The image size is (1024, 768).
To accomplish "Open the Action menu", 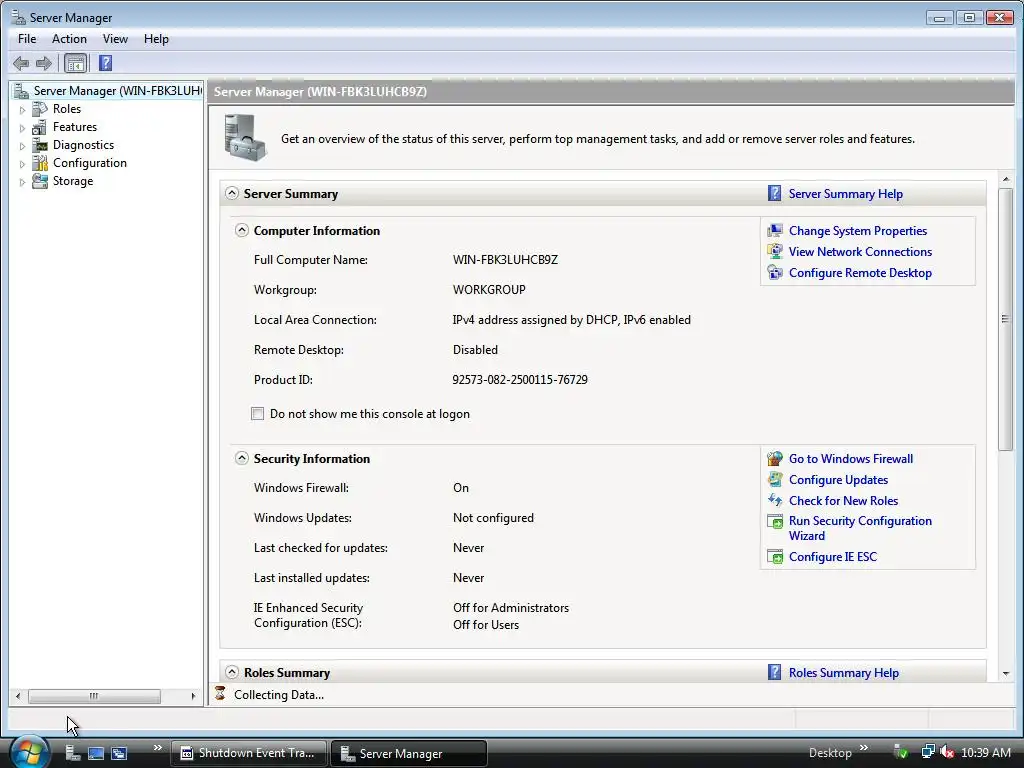I will [x=69, y=39].
